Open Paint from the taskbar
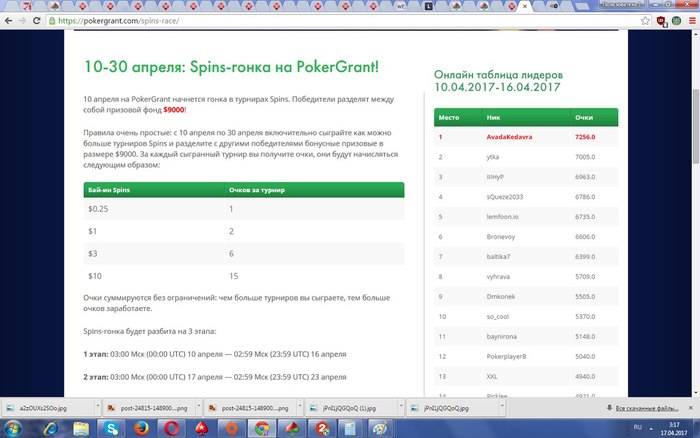 (x=380, y=429)
